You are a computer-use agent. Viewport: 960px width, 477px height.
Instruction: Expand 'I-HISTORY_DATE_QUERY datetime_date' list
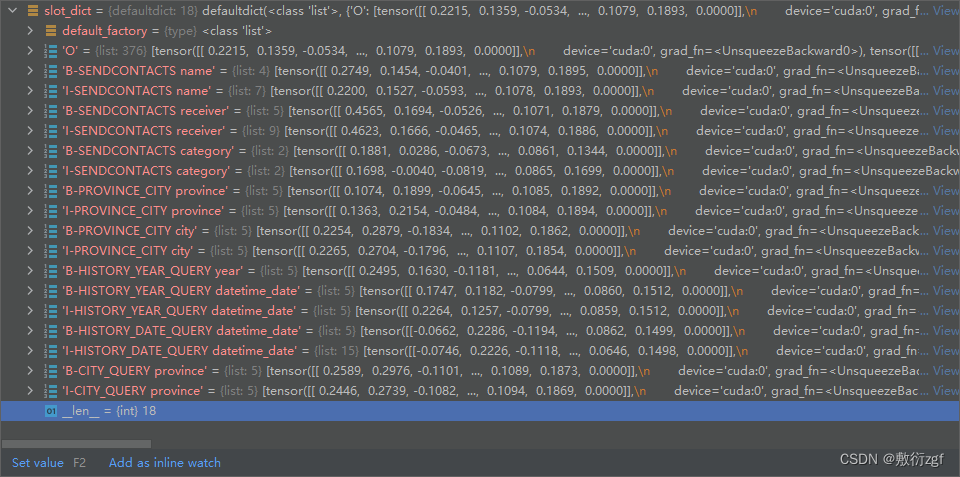point(31,351)
